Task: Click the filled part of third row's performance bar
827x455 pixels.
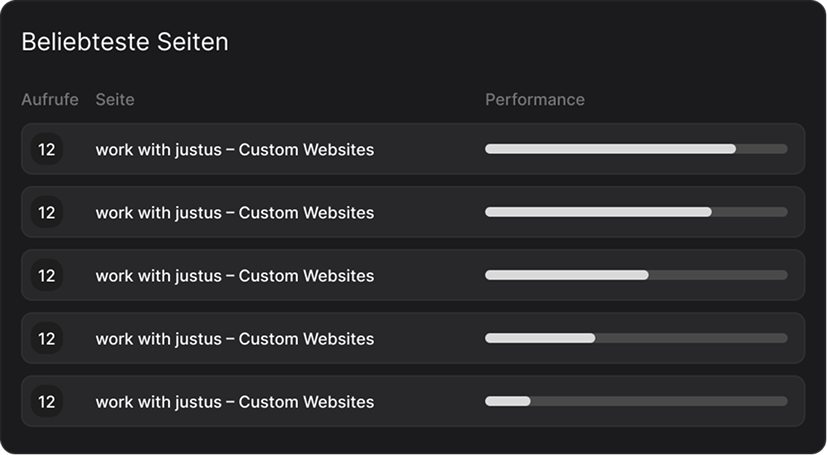Action: point(566,275)
